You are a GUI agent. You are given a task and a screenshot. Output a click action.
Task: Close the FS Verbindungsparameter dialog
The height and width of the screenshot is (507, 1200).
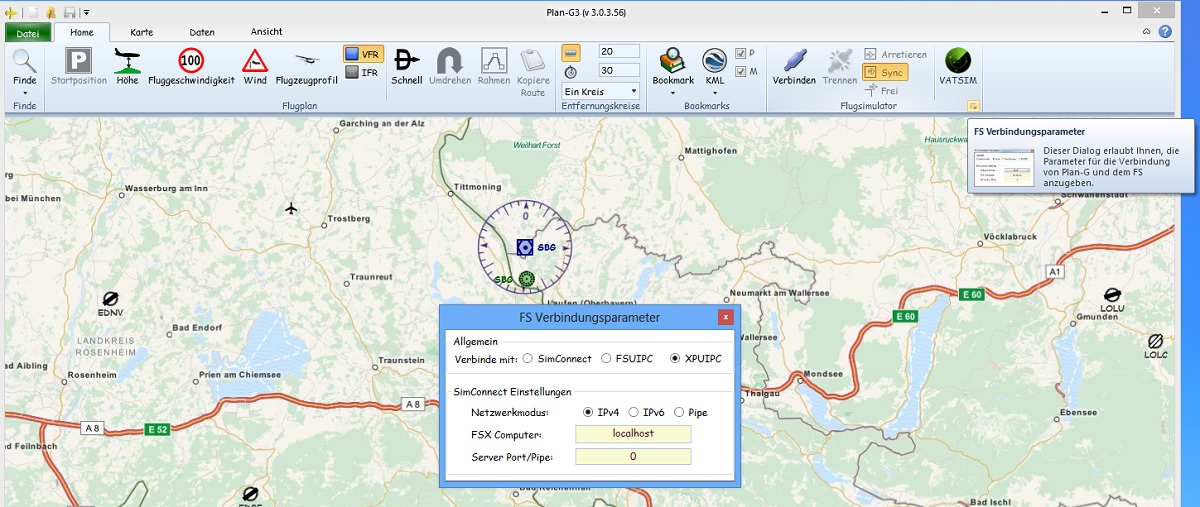[x=725, y=317]
